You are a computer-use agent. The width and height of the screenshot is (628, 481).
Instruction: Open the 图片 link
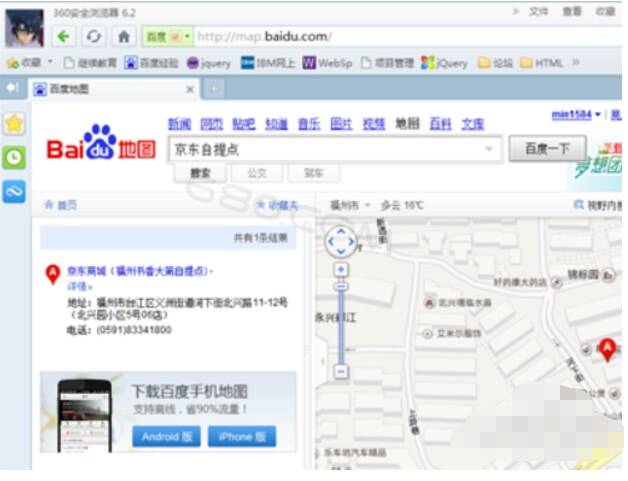coord(341,124)
